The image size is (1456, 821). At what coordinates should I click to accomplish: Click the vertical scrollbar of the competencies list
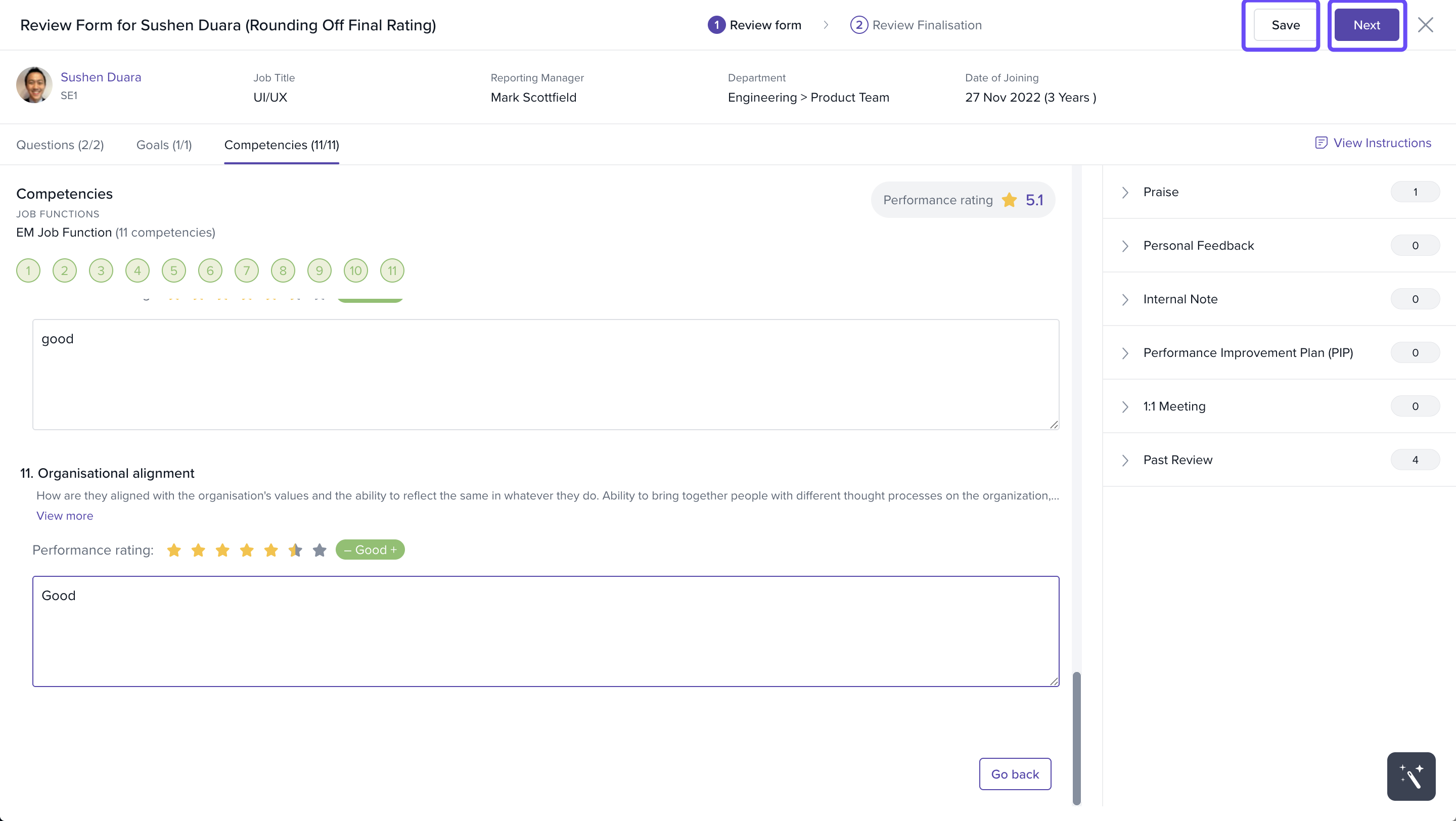pos(1076,738)
